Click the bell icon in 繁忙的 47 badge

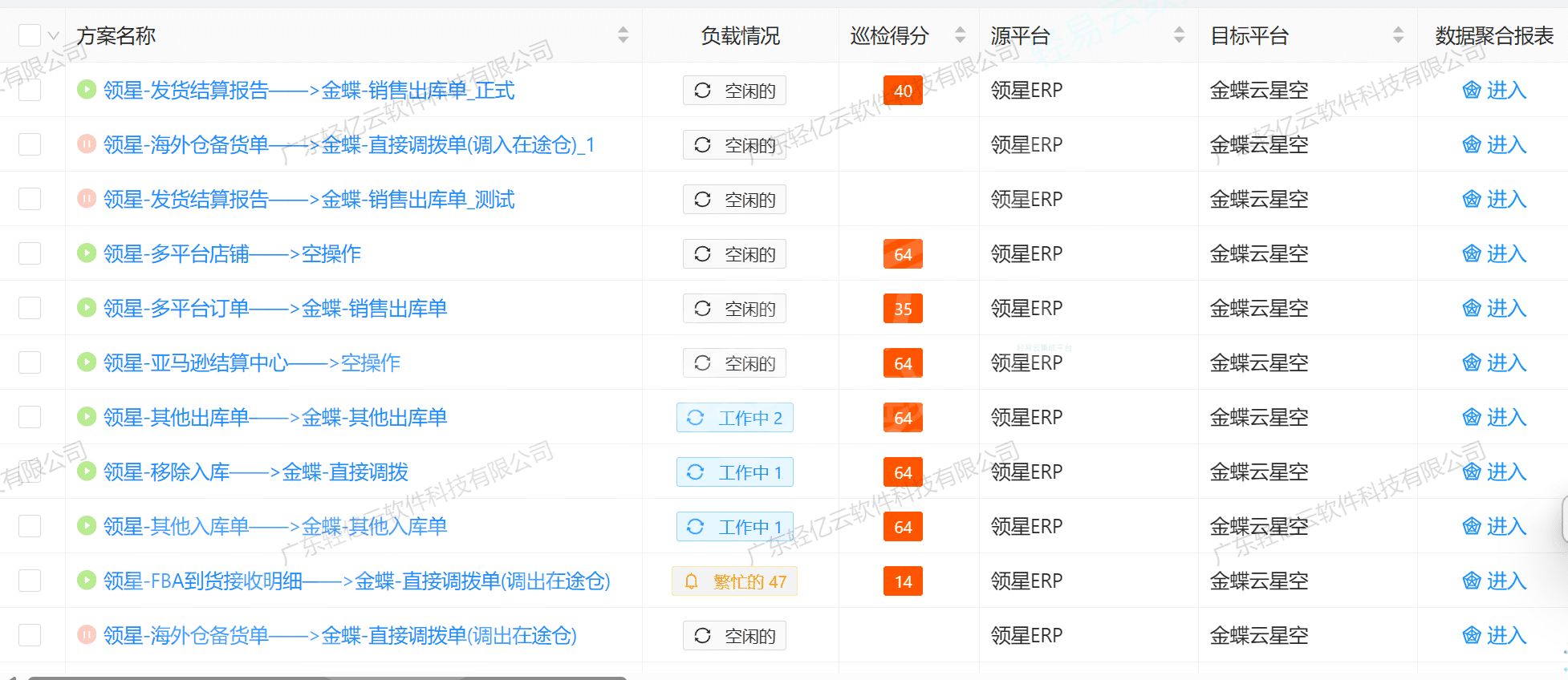691,581
